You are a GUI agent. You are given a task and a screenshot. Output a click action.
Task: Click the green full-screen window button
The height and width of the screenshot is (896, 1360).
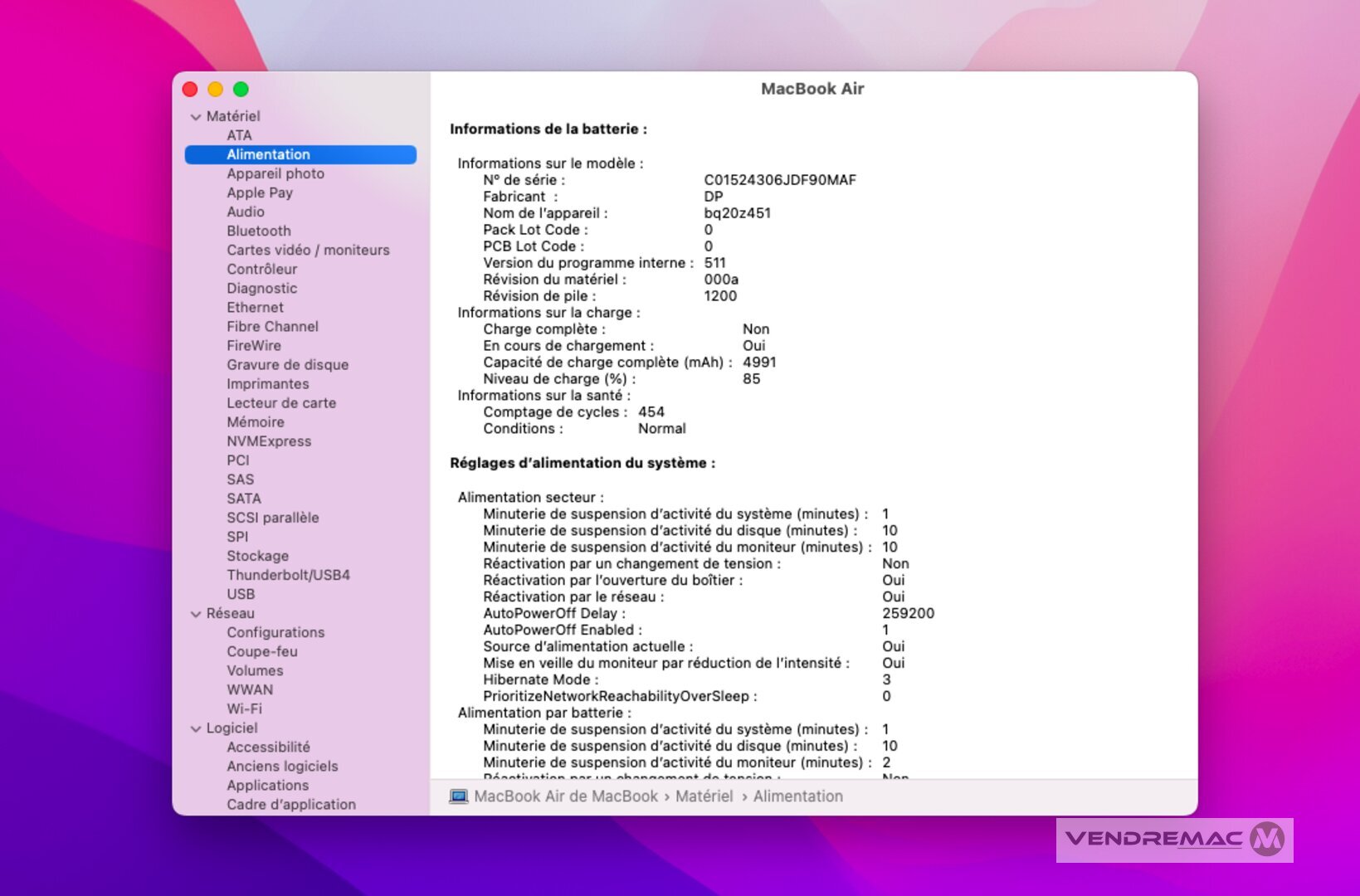241,90
